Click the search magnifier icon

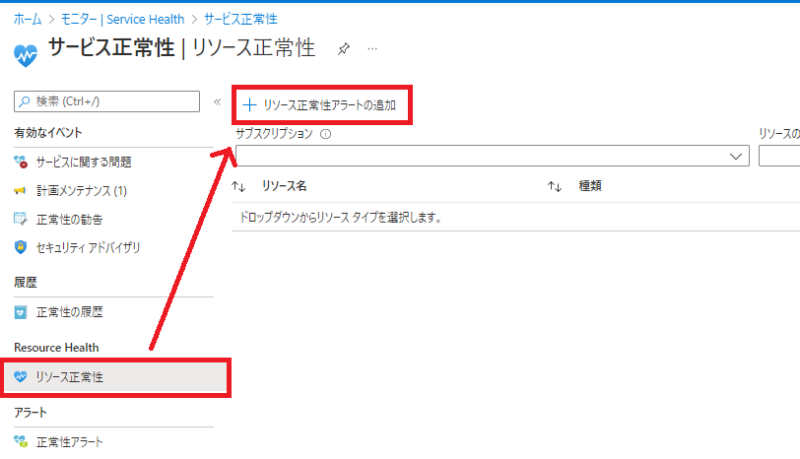pyautogui.click(x=24, y=101)
